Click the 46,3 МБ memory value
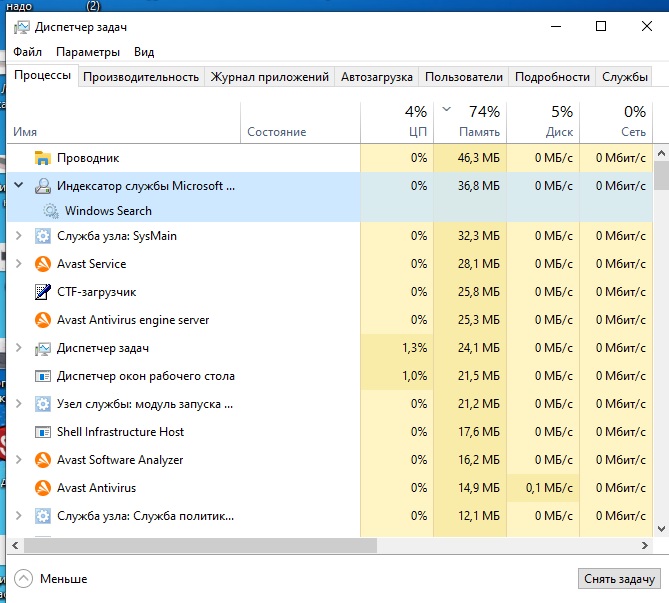The width and height of the screenshot is (669, 603). coord(478,158)
